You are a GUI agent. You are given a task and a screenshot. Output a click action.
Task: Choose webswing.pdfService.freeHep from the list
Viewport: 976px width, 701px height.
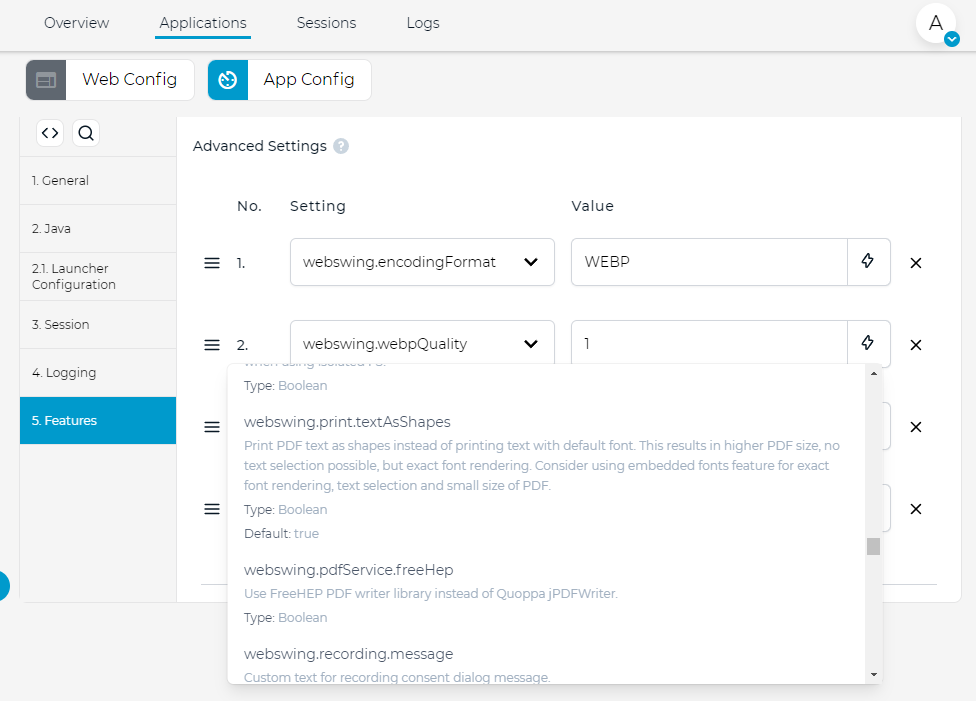(349, 570)
